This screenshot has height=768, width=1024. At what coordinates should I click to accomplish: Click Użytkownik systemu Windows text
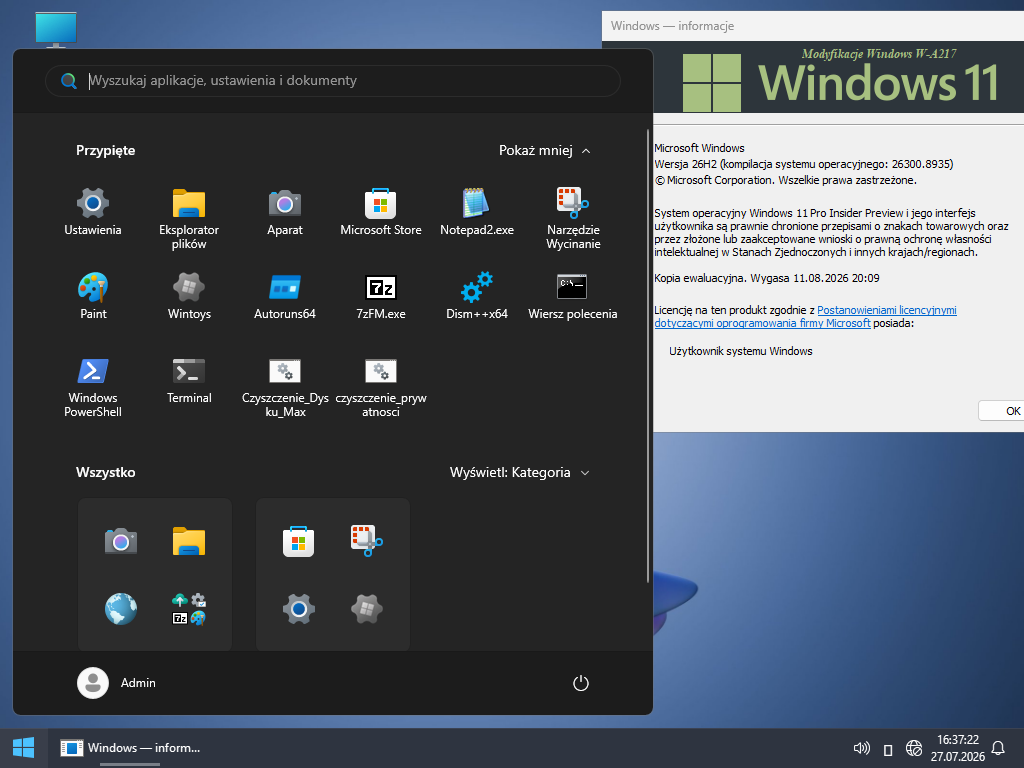[741, 351]
